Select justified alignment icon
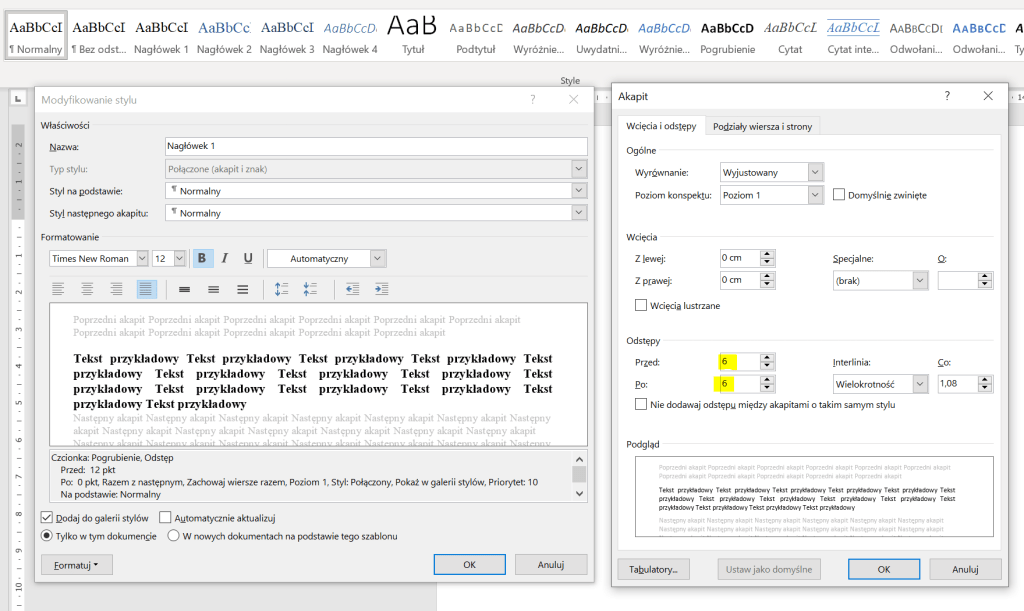Screen dimensions: 1024x611 click(147, 289)
